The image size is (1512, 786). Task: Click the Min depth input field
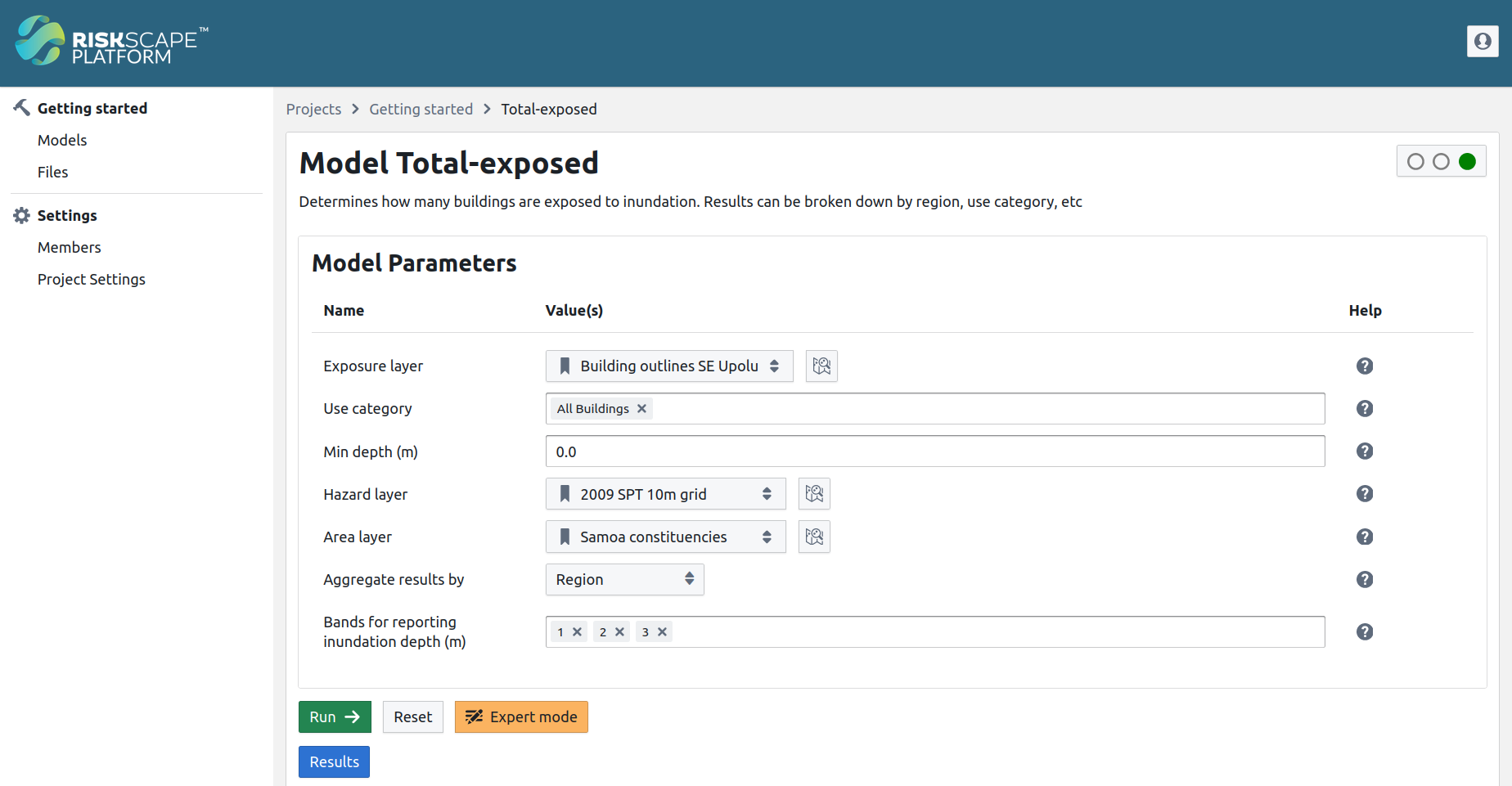tap(935, 451)
